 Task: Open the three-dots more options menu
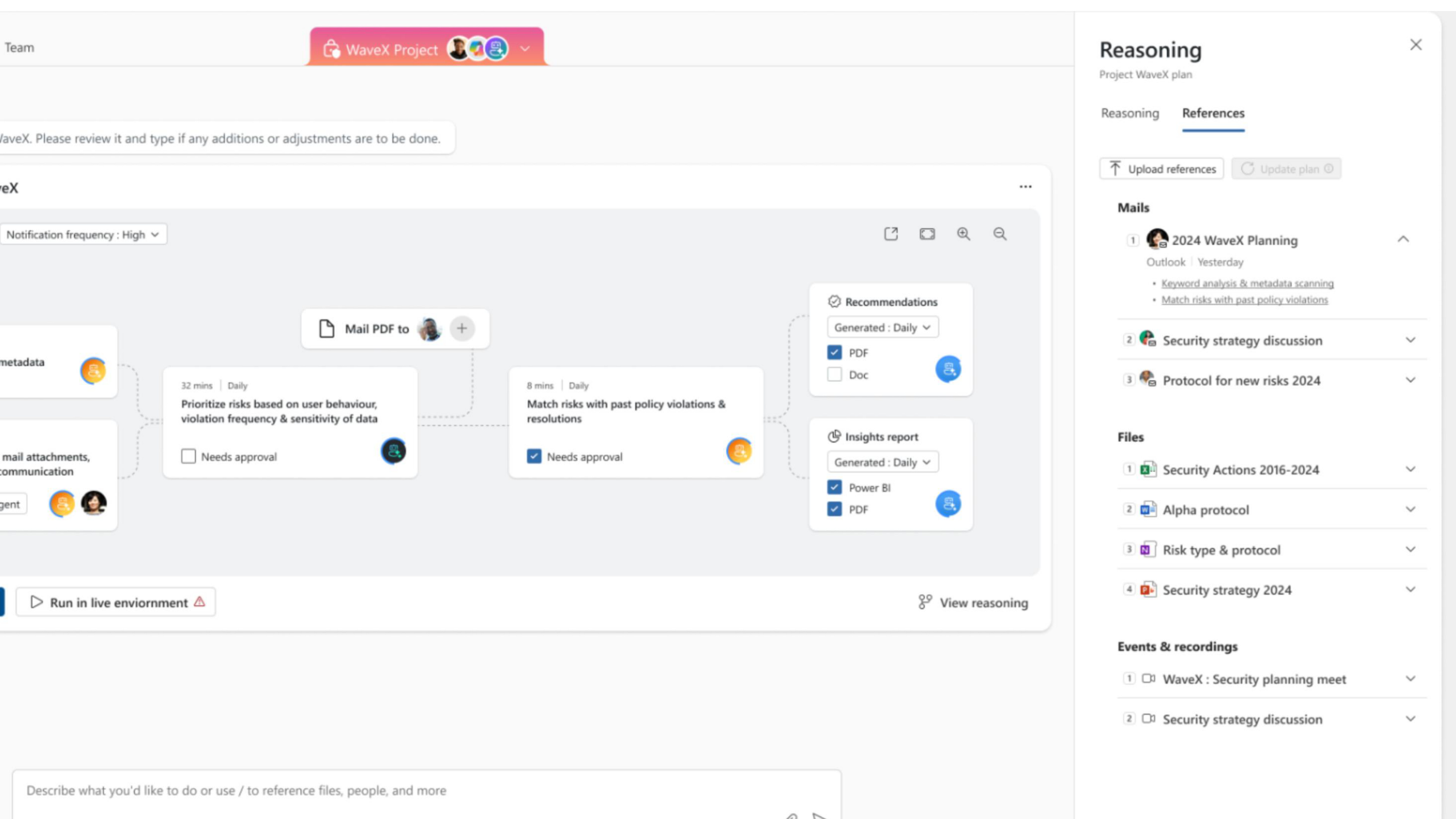[1025, 187]
